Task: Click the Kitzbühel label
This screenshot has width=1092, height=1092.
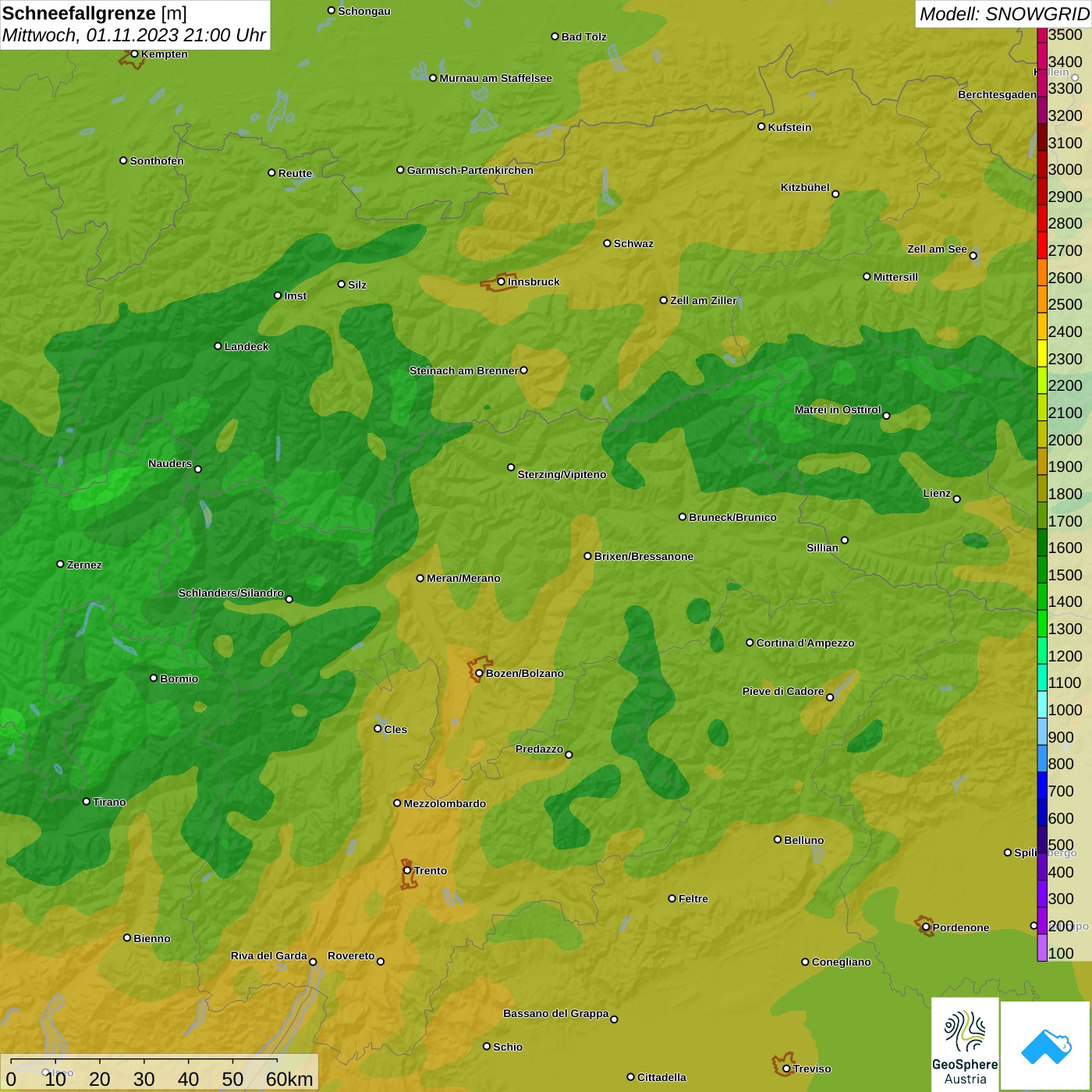Action: (805, 187)
